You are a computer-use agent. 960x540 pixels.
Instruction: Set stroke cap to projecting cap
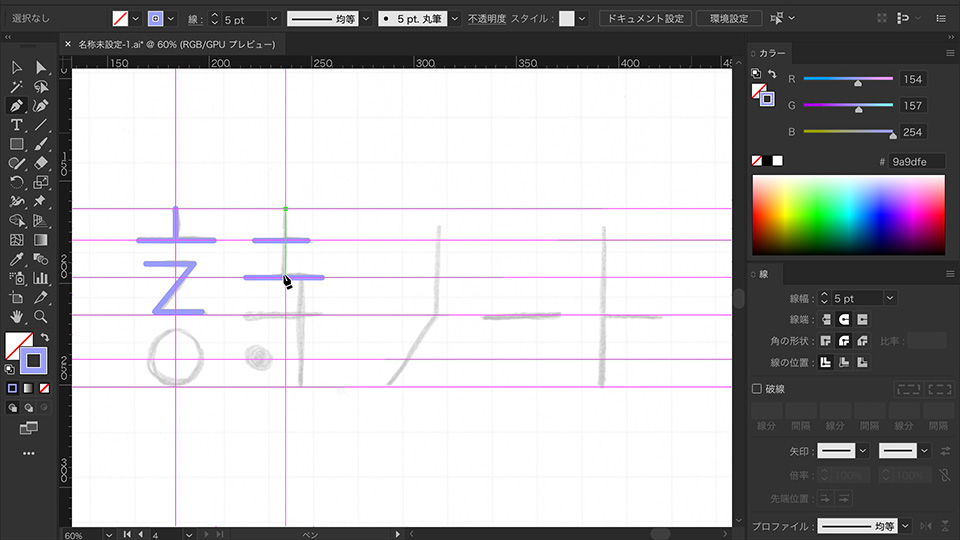click(x=863, y=320)
